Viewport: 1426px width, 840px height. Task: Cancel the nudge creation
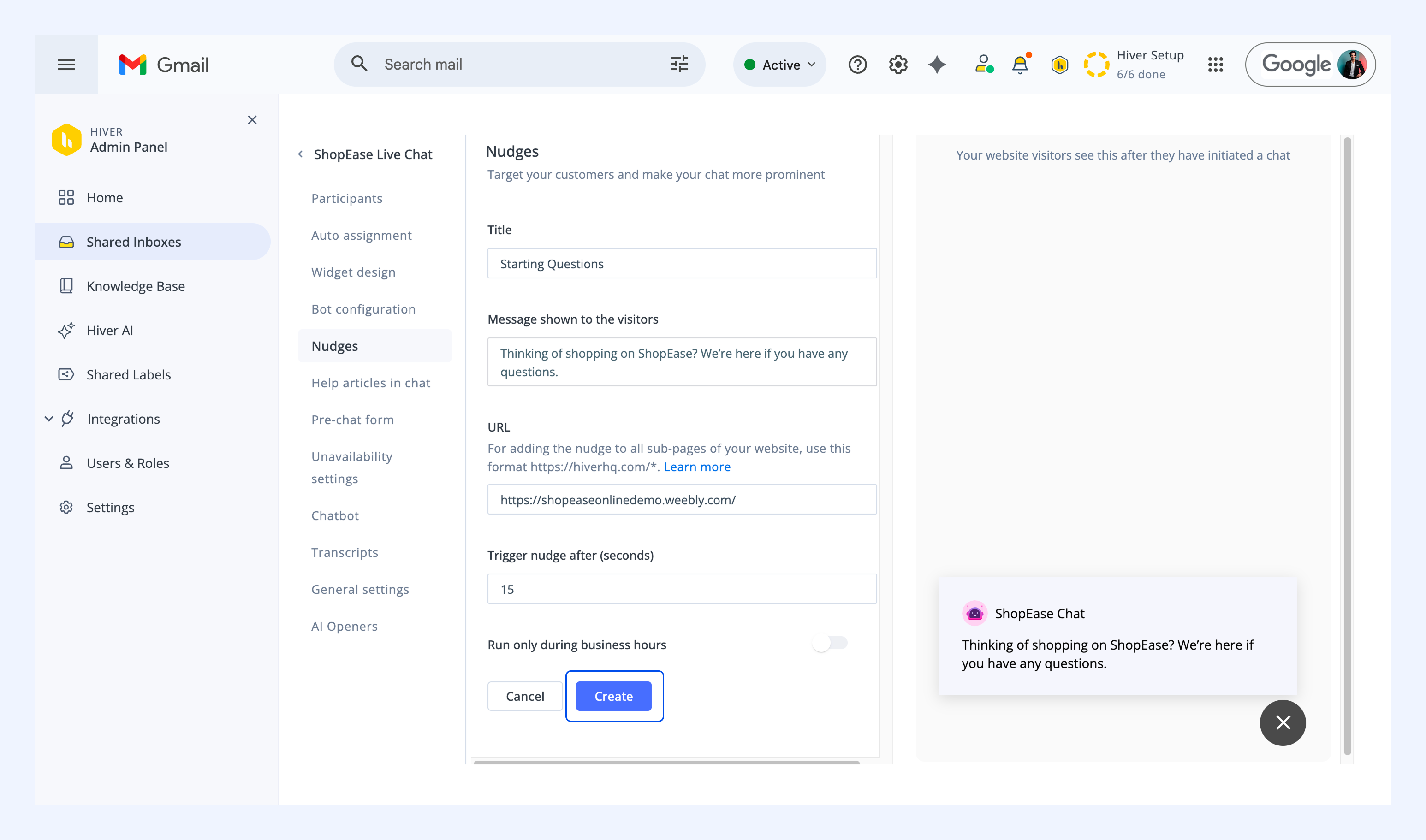coord(525,696)
